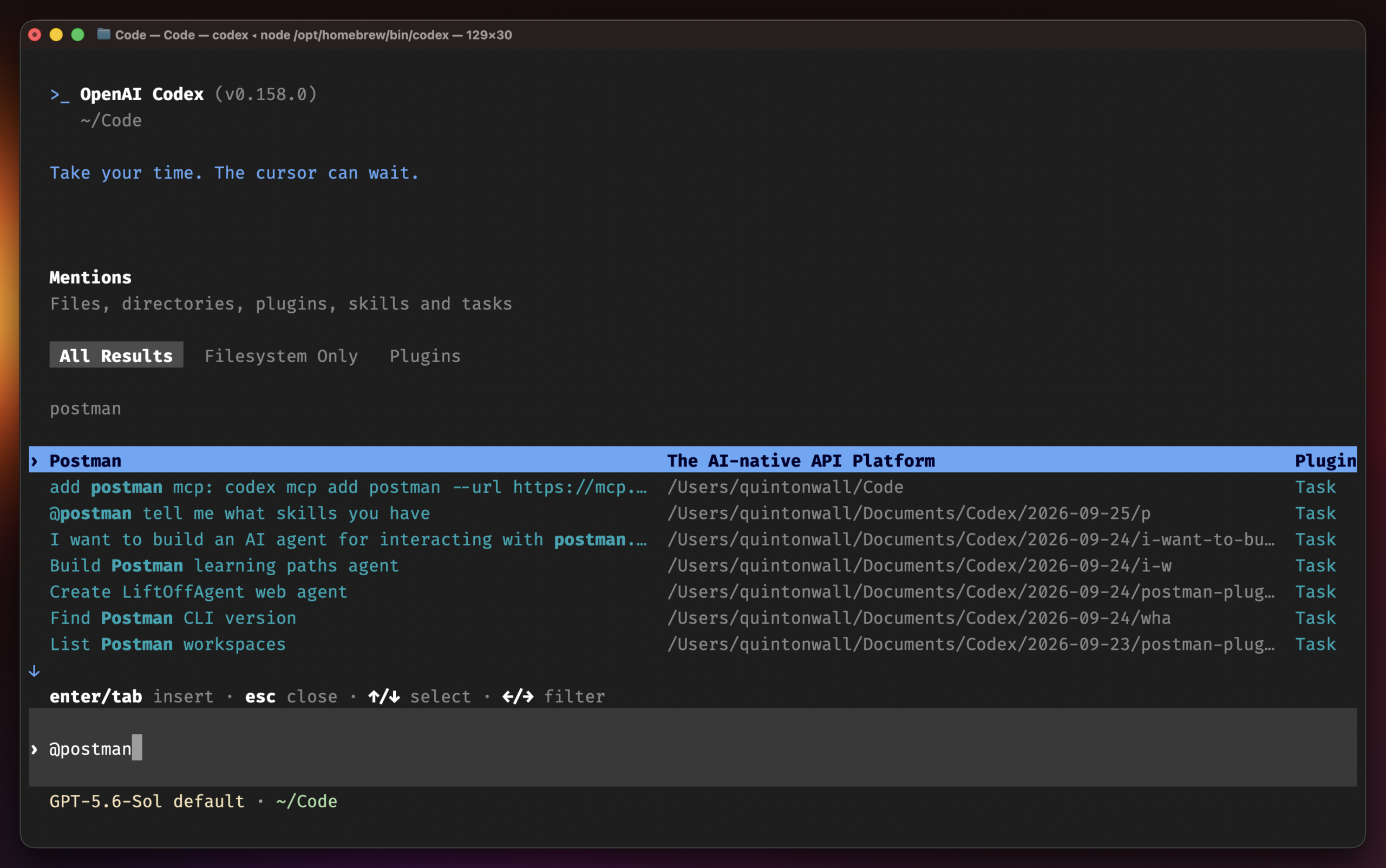Click the ~/Code path in status line

tap(307, 801)
